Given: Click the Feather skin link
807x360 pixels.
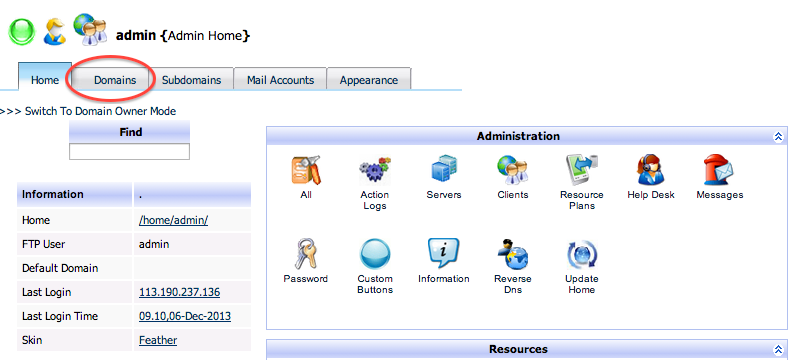Looking at the screenshot, I should pos(158,340).
